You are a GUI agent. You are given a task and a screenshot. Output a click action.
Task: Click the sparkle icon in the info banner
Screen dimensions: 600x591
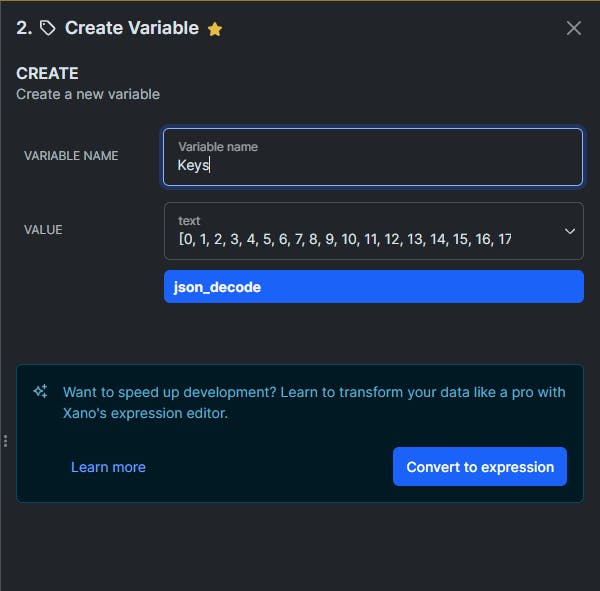(x=41, y=391)
